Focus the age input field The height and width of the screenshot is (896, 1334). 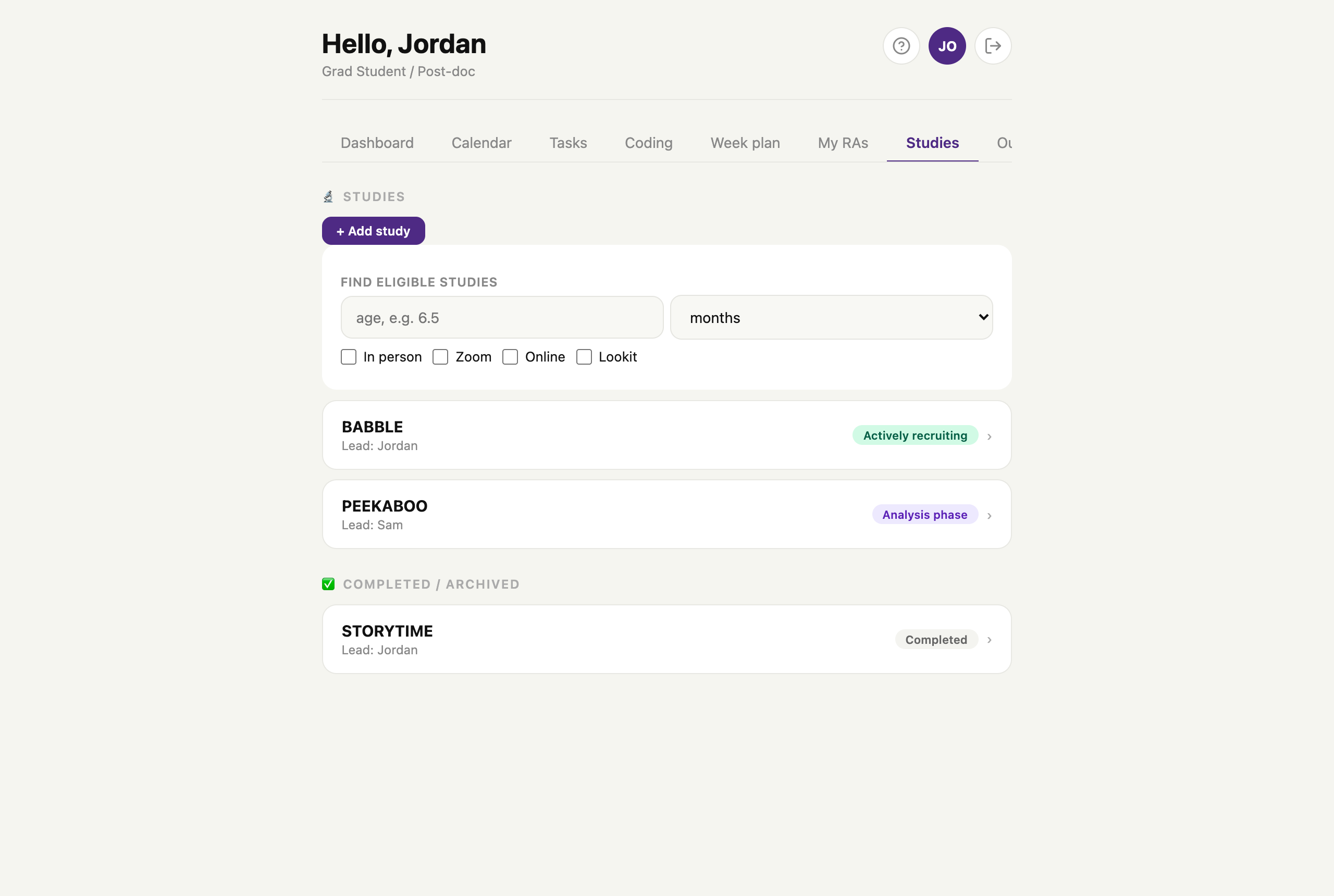point(502,317)
